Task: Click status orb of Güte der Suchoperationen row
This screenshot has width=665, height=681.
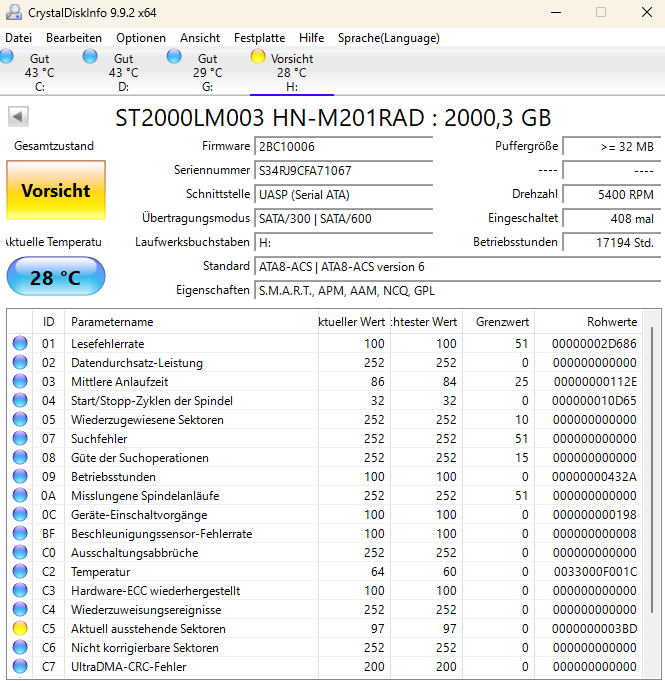Action: coord(20,457)
